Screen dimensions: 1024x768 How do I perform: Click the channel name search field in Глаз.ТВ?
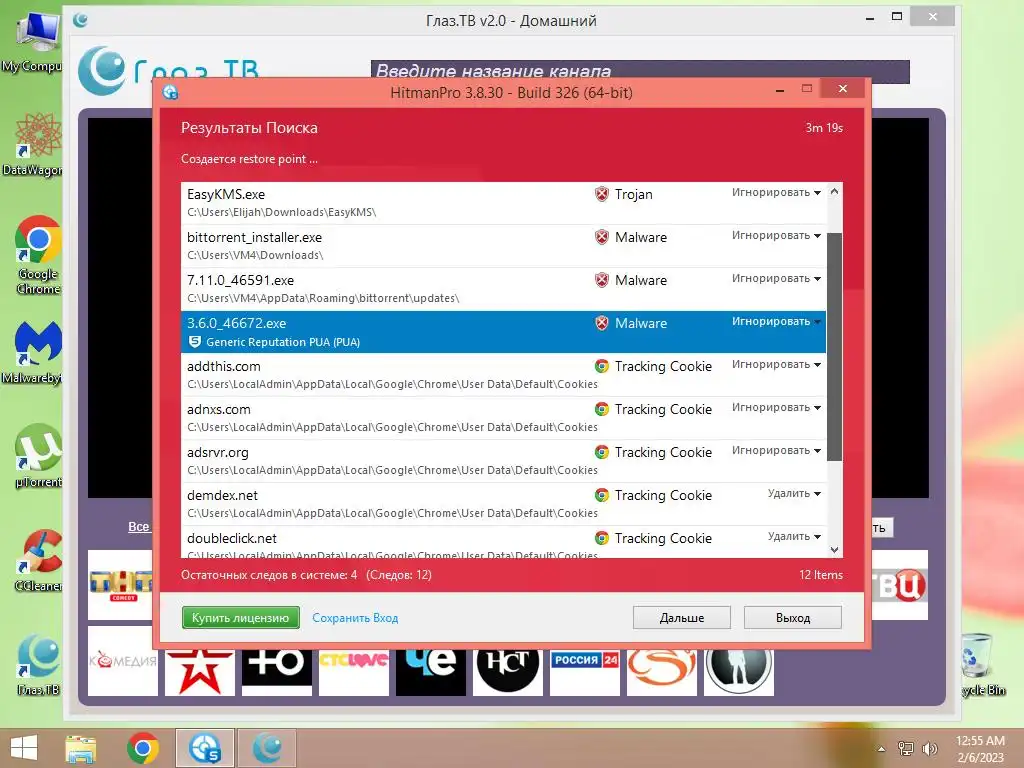640,71
